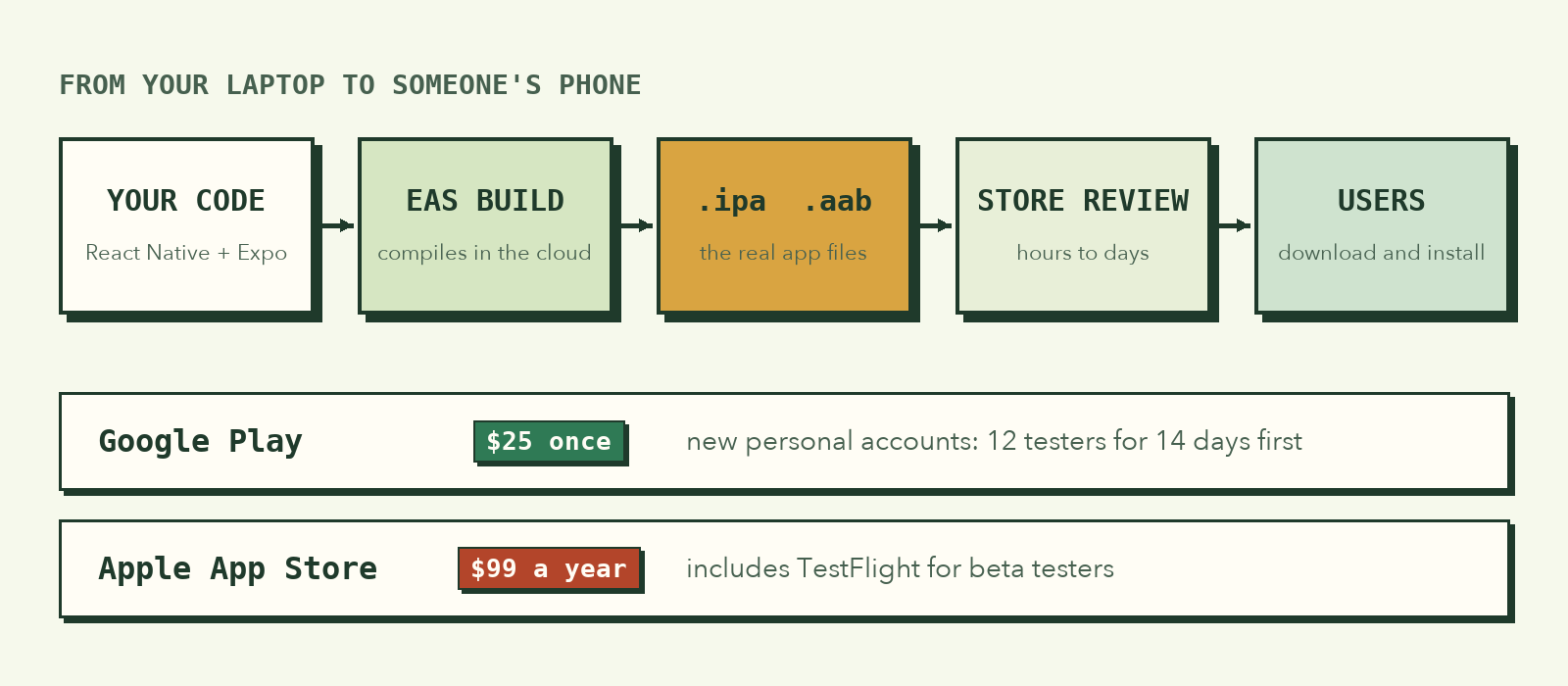This screenshot has width=1568, height=686.
Task: Click the download and install subtitle
Action: pyautogui.click(x=1382, y=253)
